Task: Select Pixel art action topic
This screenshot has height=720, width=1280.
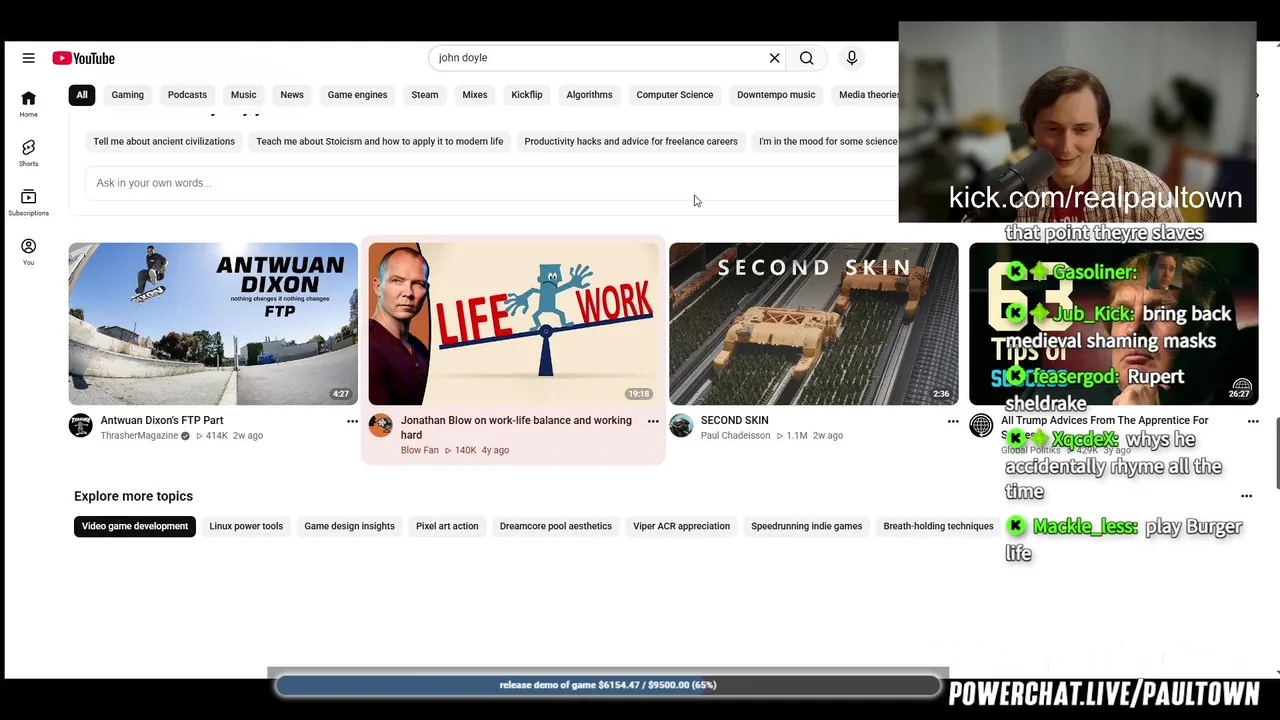Action: pyautogui.click(x=447, y=526)
